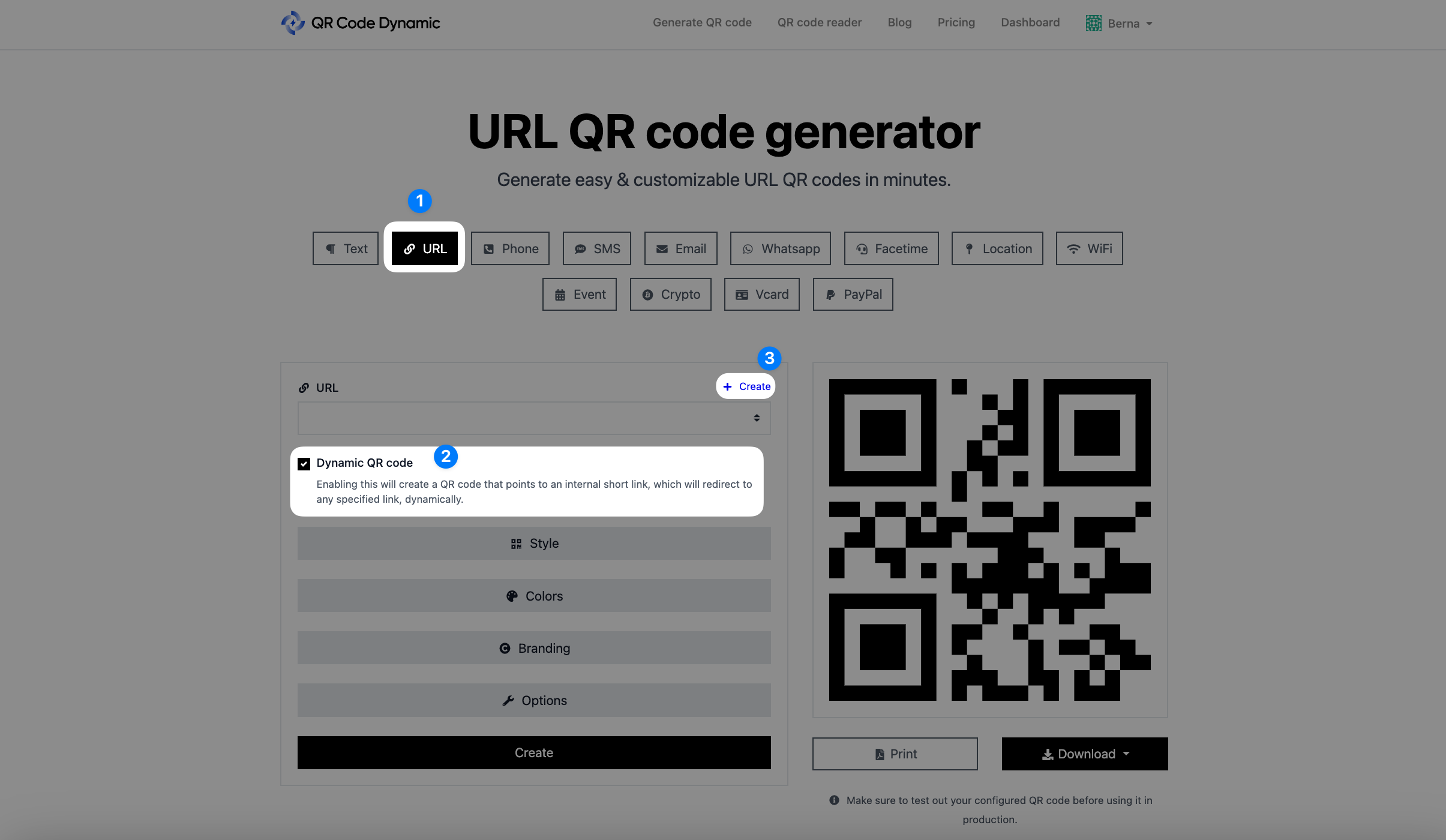Image resolution: width=1446 pixels, height=840 pixels.
Task: Click the Download button
Action: click(x=1084, y=753)
